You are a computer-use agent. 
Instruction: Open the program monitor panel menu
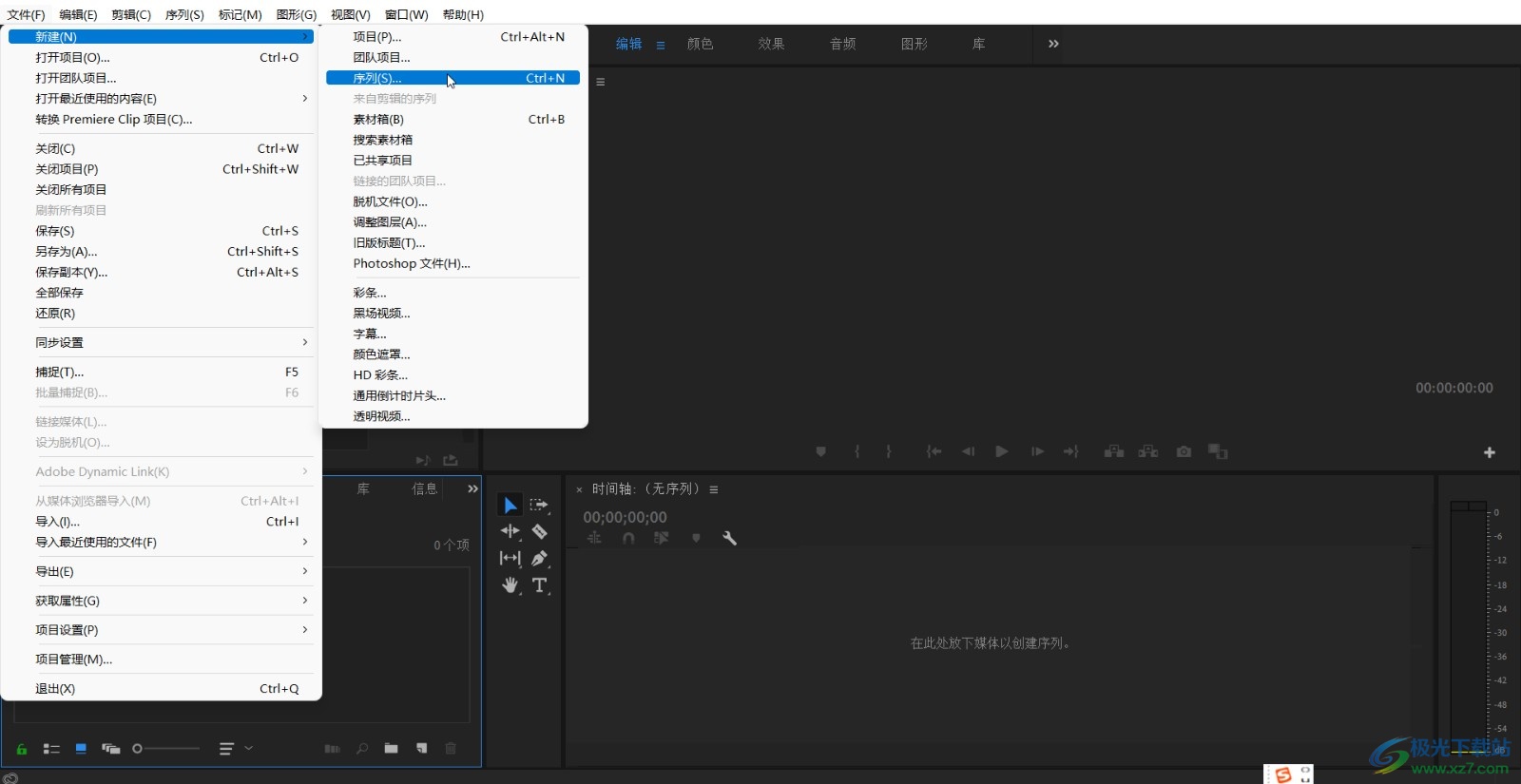pyautogui.click(x=601, y=82)
